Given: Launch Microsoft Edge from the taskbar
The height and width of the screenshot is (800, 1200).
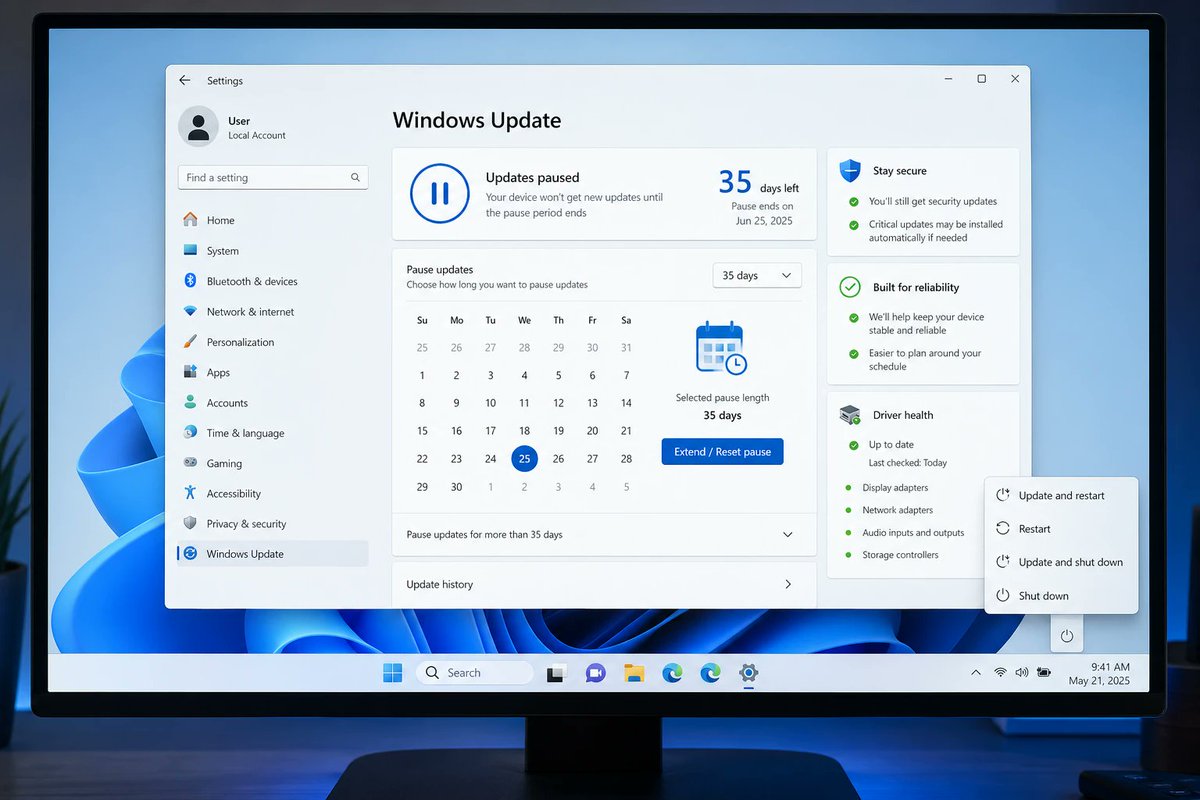Looking at the screenshot, I should (x=672, y=673).
